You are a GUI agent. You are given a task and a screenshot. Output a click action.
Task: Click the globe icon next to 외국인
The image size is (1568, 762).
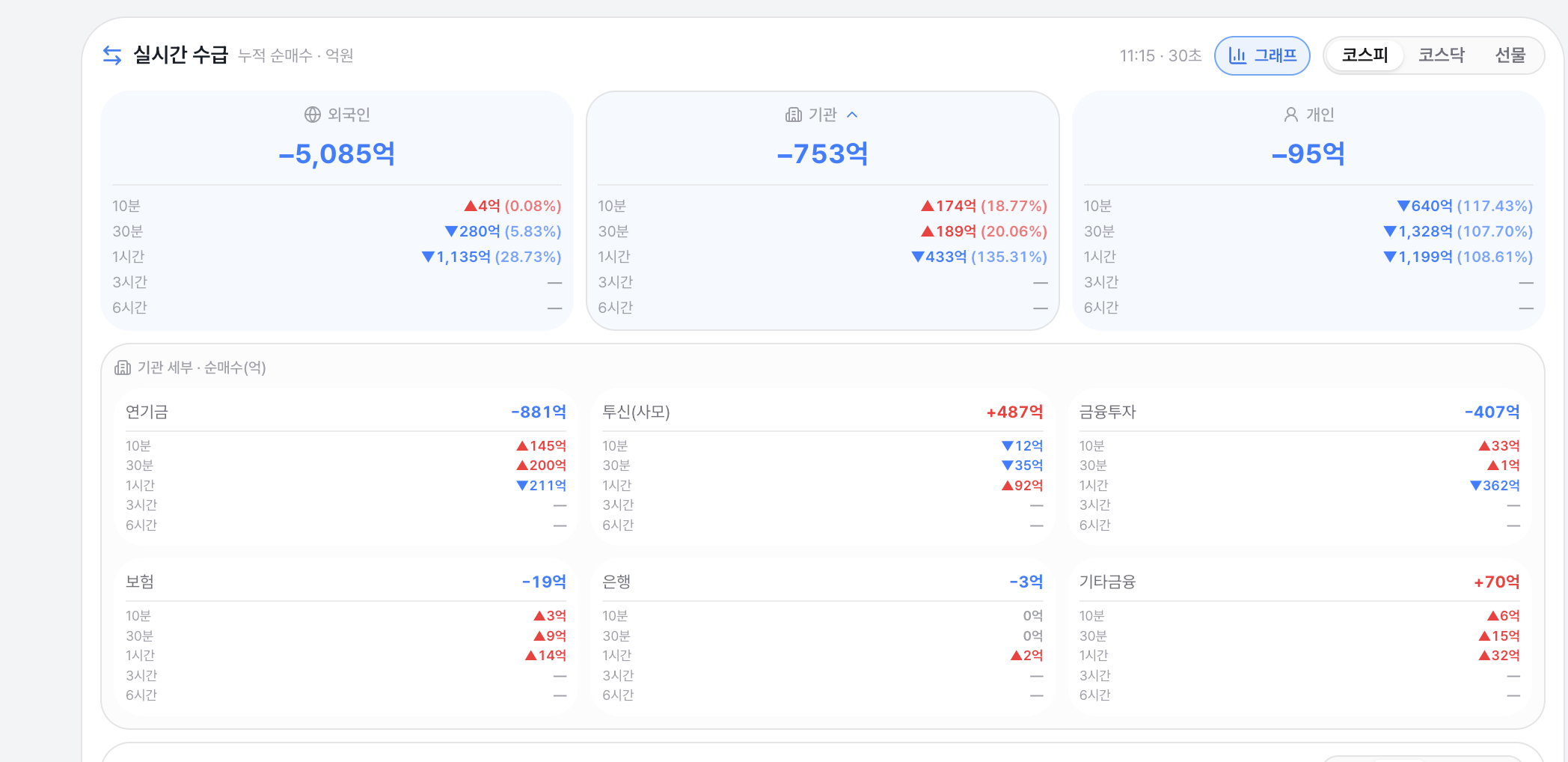pos(313,115)
